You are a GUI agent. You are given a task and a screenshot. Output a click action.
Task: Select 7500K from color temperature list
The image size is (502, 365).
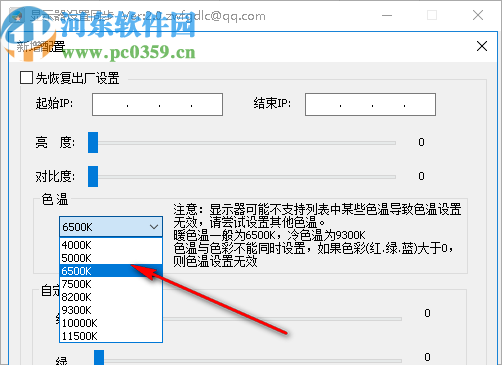pos(111,284)
